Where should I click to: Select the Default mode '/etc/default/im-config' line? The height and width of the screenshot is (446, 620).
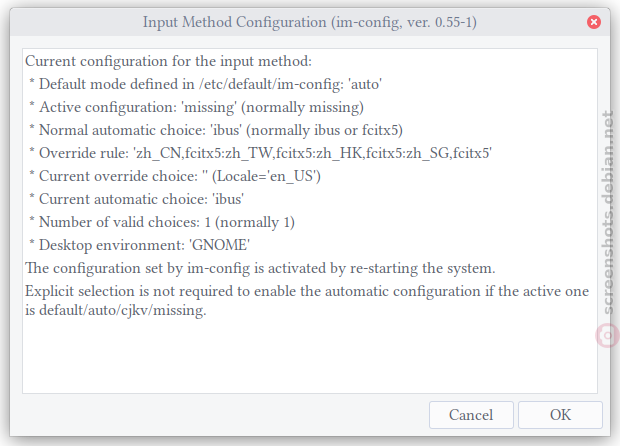pos(206,84)
